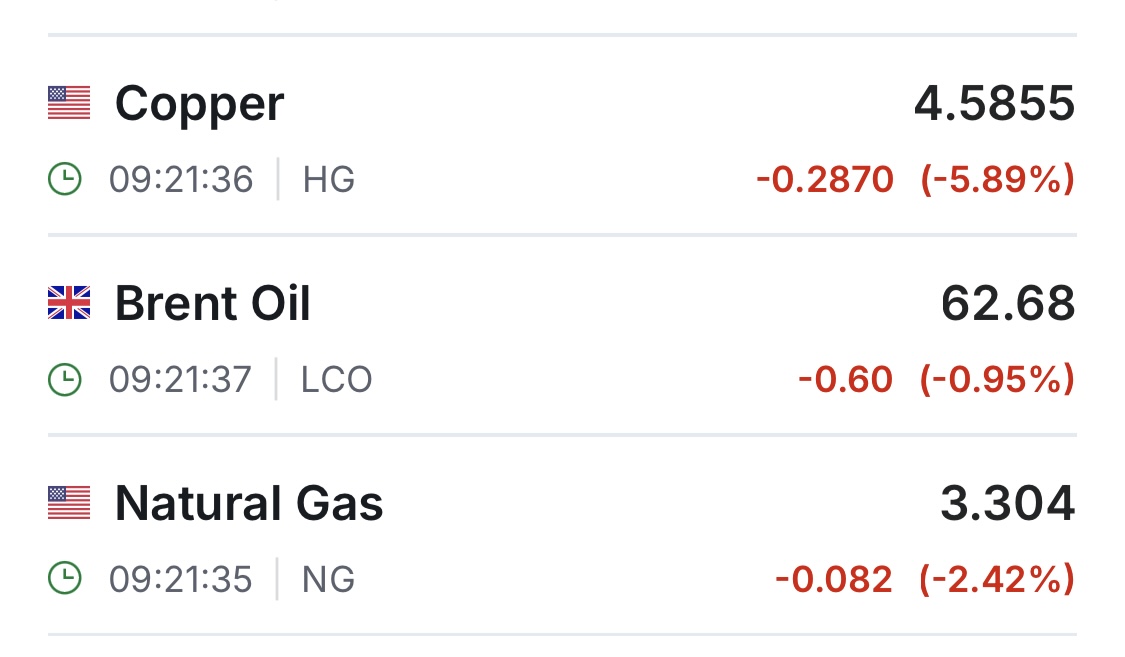Click the HG ticker symbol
Image resolution: width=1125 pixels, height=657 pixels.
point(329,179)
